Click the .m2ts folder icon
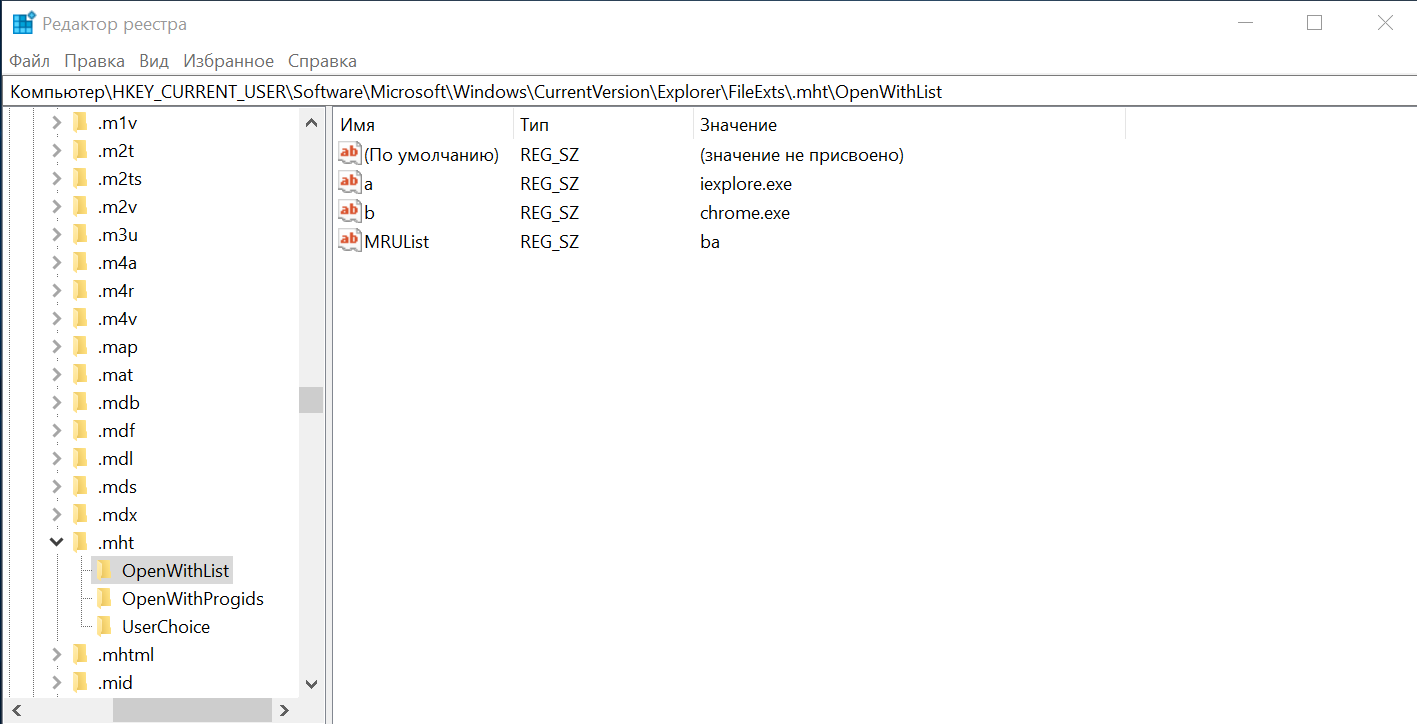 point(81,179)
